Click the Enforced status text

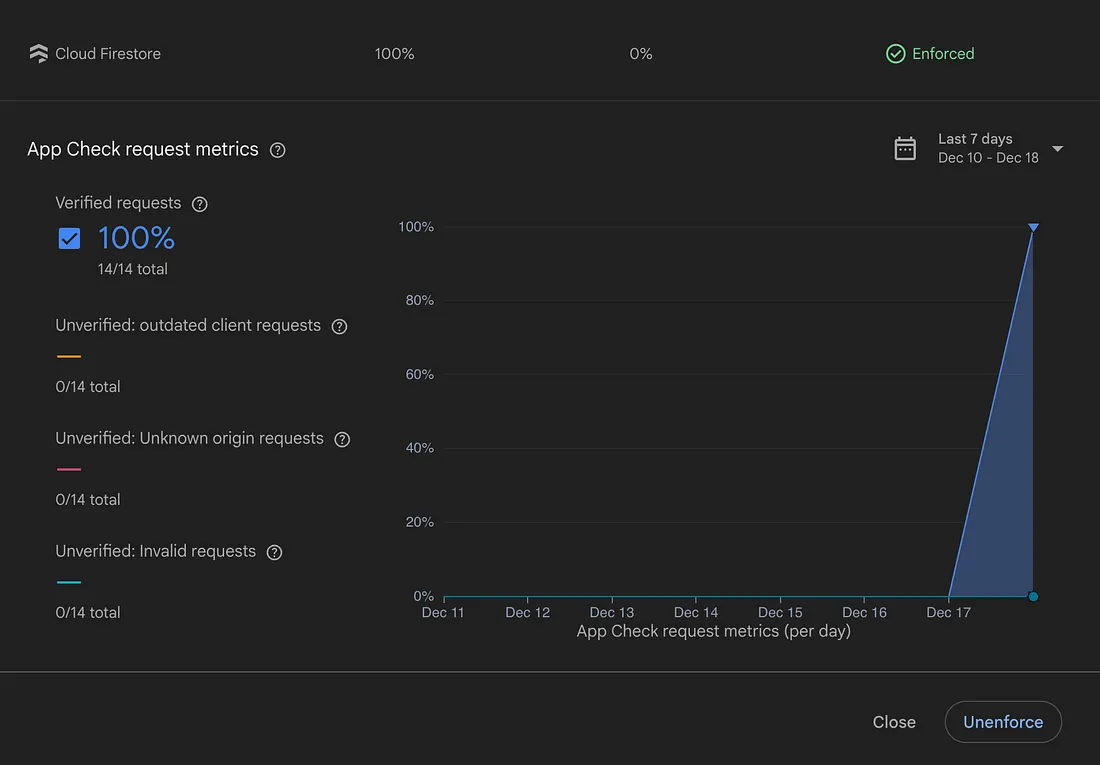[943, 54]
